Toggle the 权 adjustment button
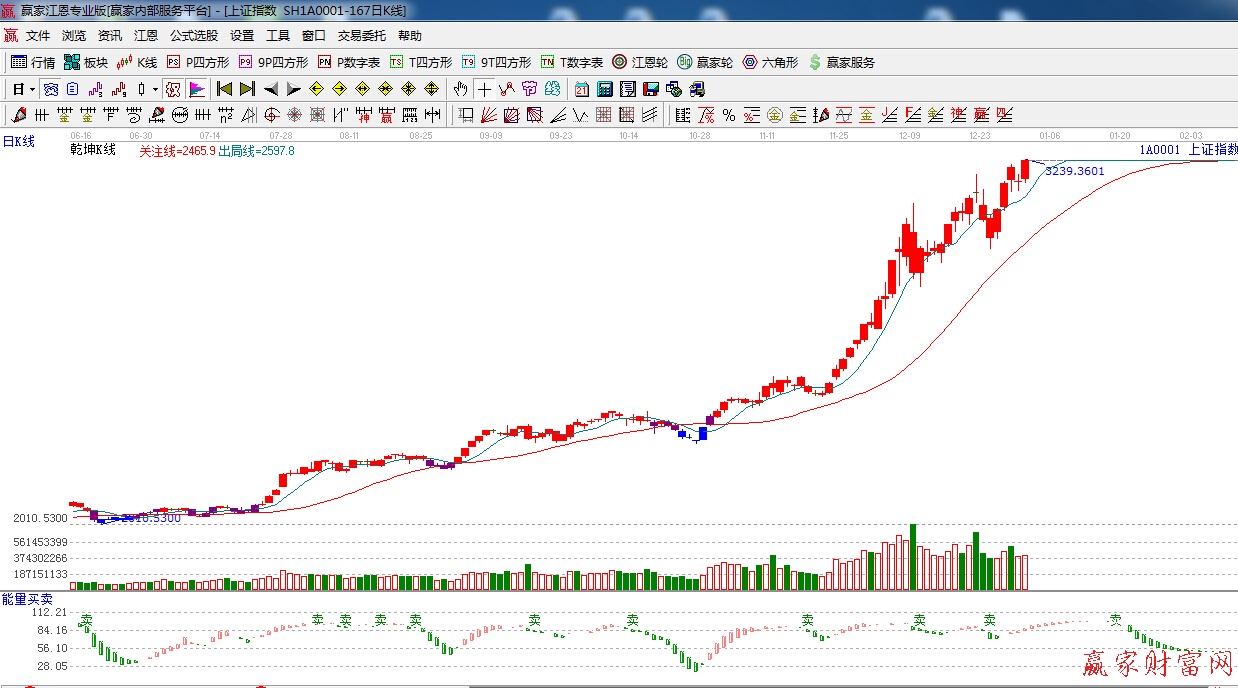This screenshot has width=1238, height=688. point(173,89)
